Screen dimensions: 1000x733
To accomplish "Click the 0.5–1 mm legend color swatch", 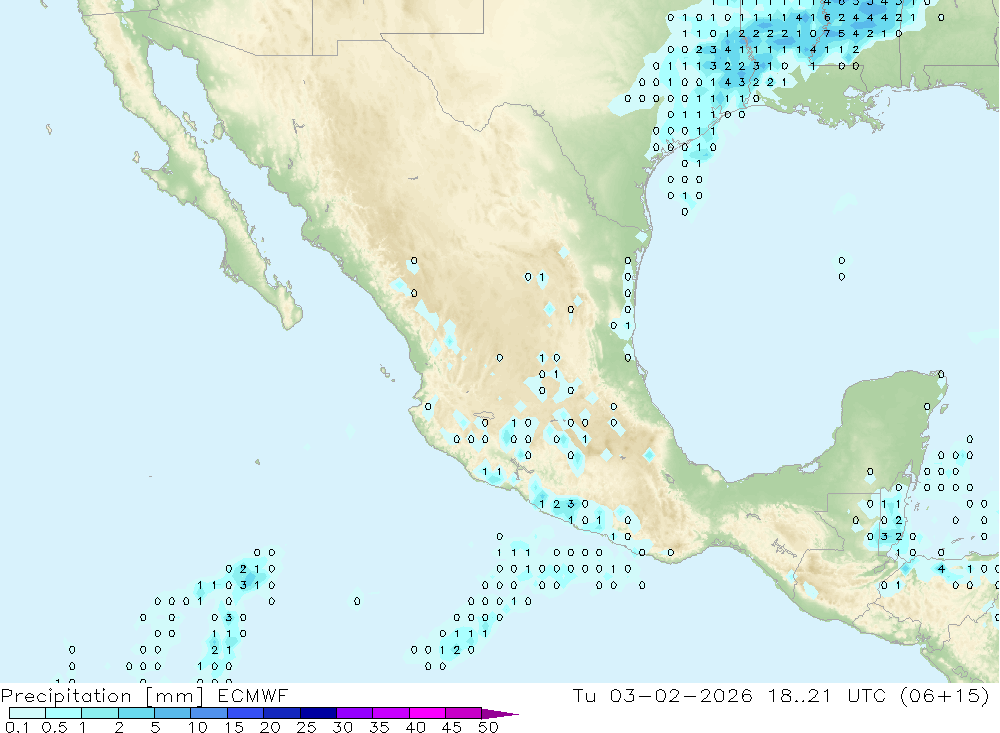I will coord(64,713).
